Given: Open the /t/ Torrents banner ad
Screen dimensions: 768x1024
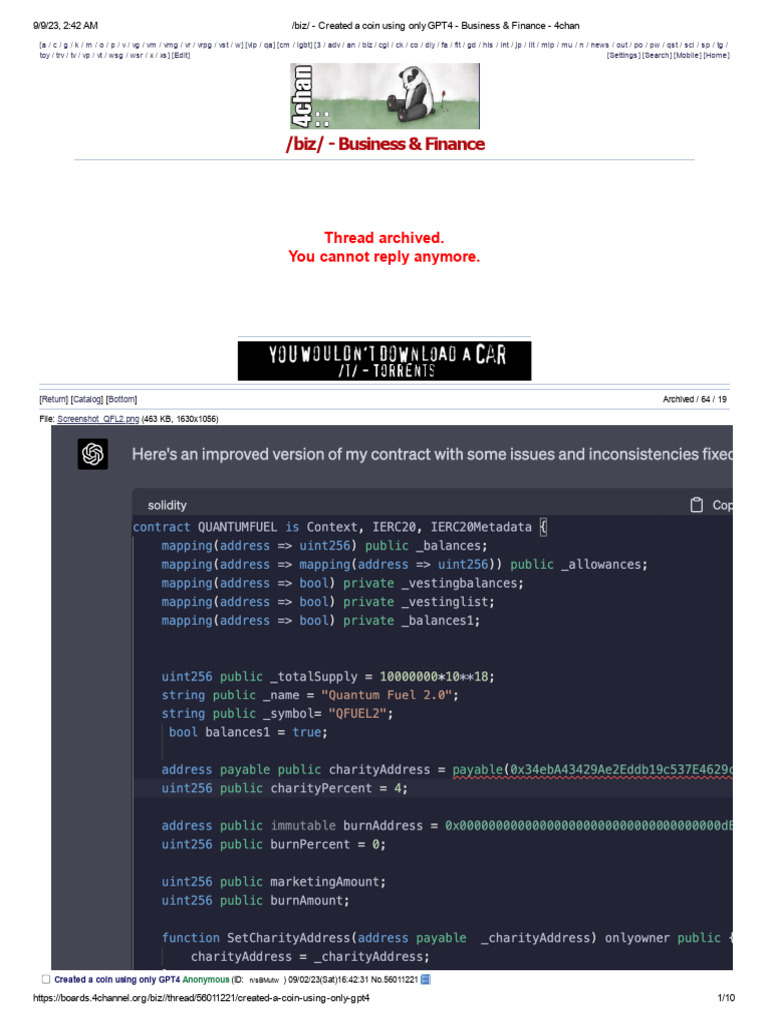Looking at the screenshot, I should (384, 360).
